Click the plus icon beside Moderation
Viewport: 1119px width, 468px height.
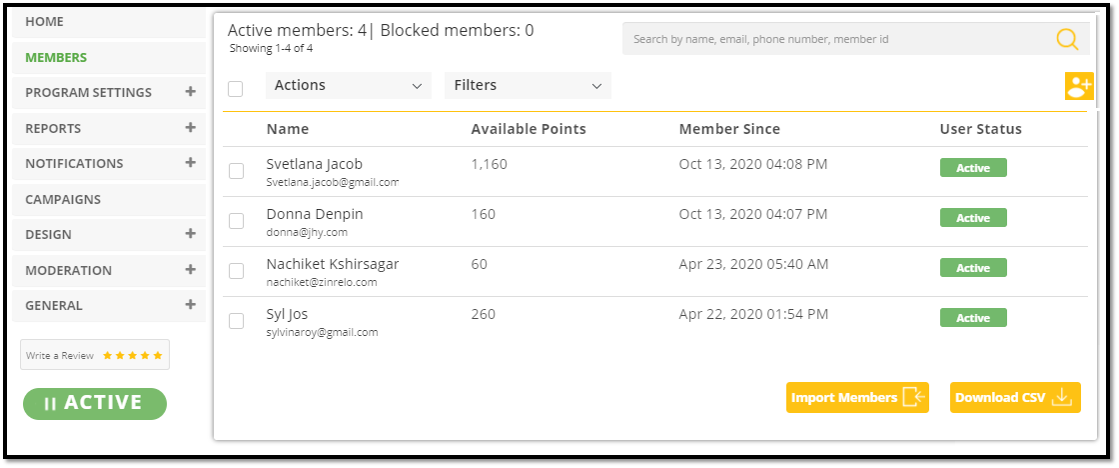point(190,270)
